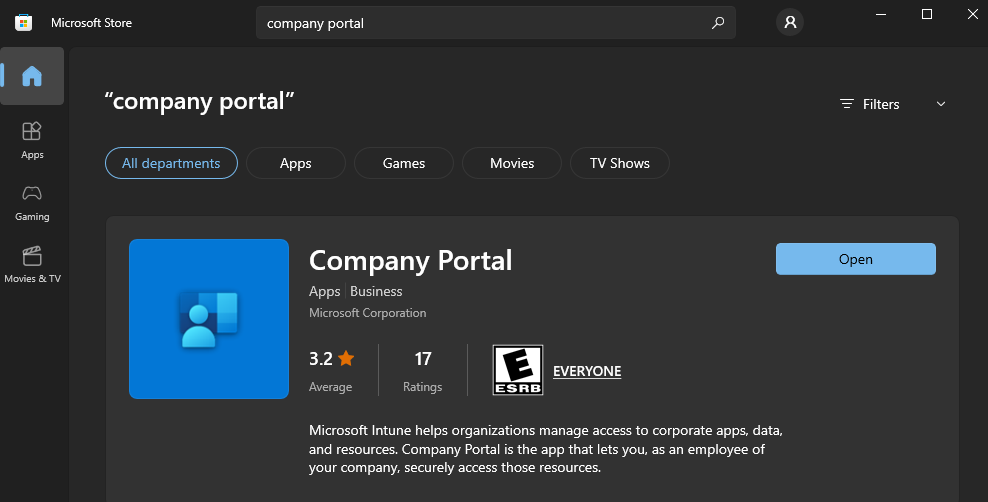Minimize the Microsoft Store window
Image resolution: width=988 pixels, height=502 pixels.
coord(881,14)
